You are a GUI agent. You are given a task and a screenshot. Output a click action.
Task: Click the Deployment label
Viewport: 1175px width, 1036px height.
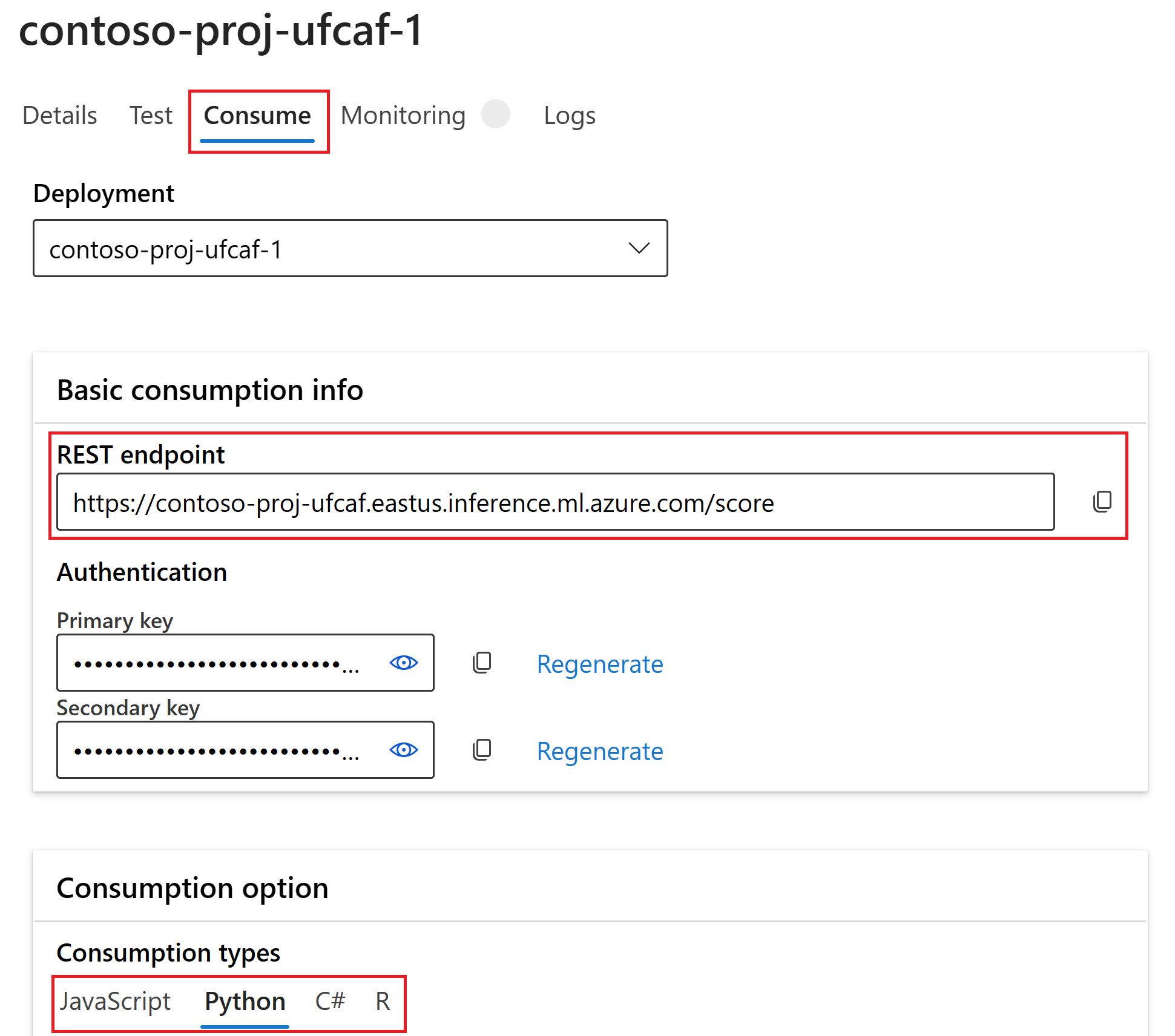(104, 194)
